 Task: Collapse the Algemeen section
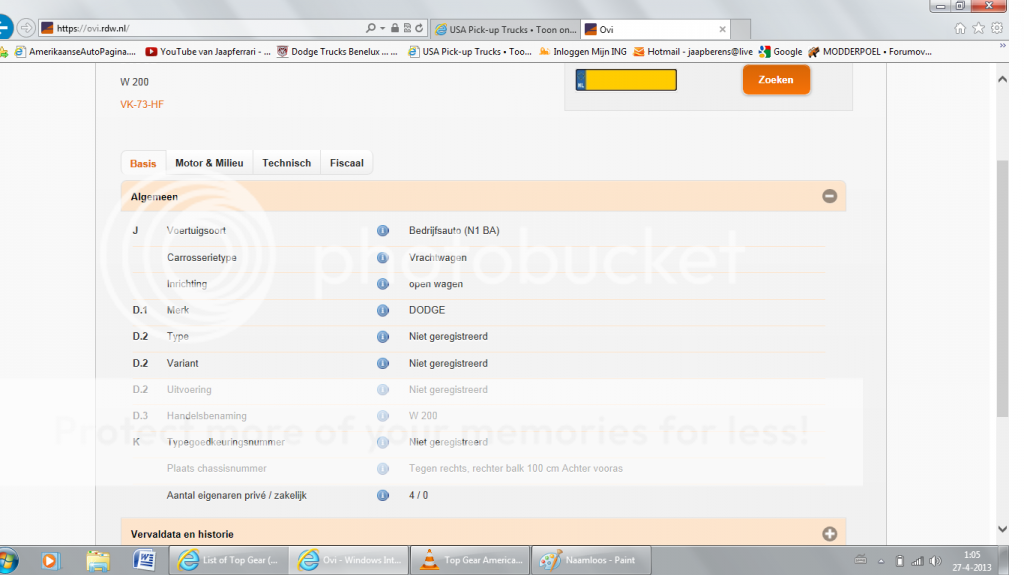tap(829, 196)
